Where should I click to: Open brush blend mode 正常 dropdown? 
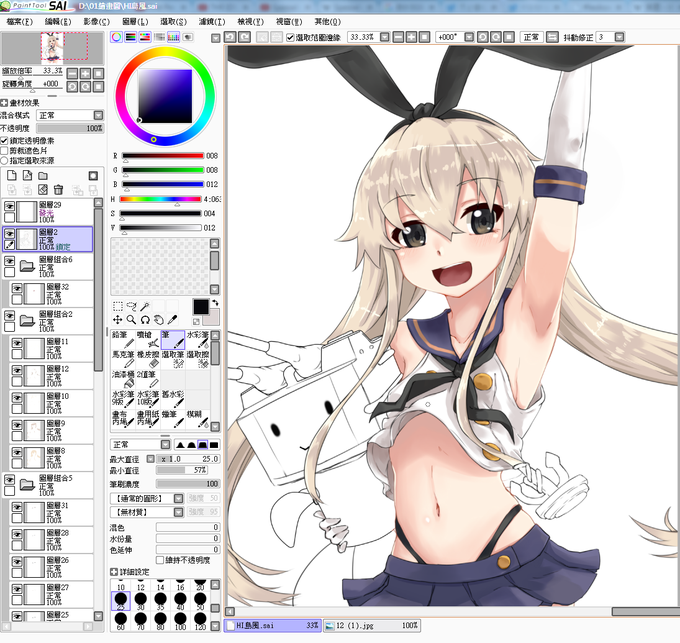pos(165,444)
